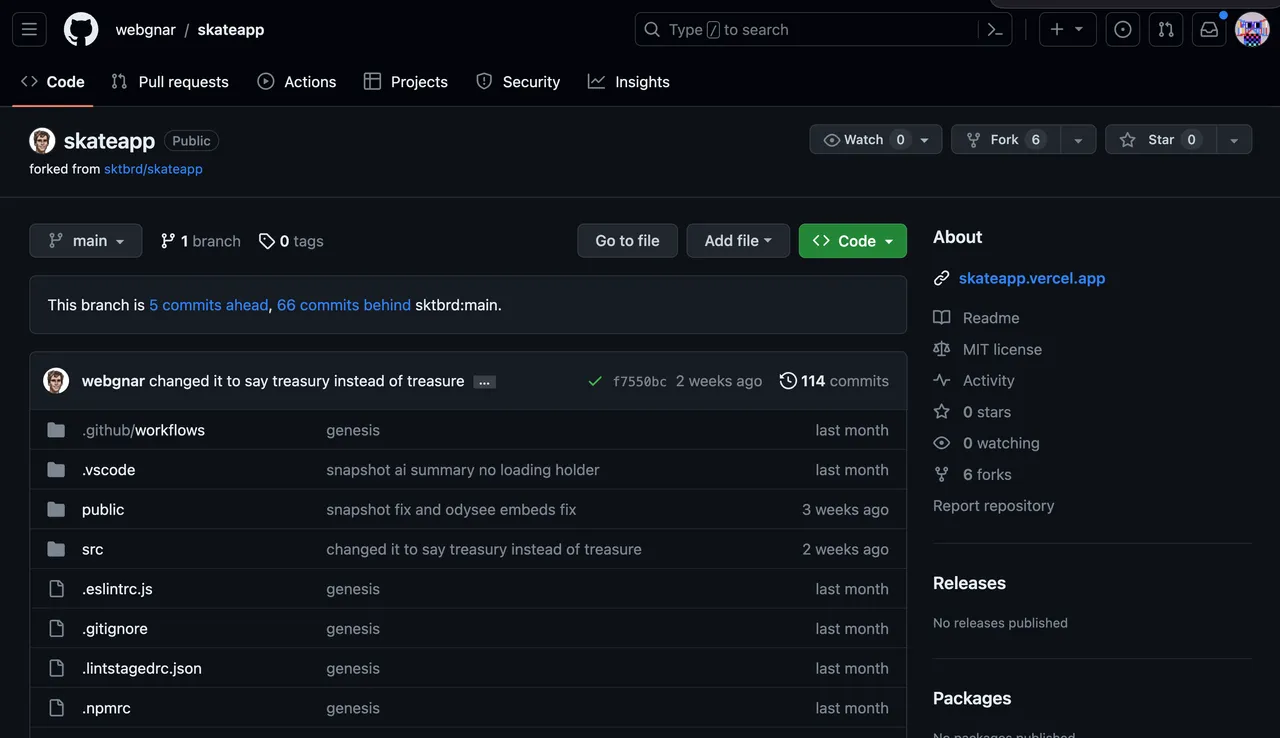Open the src folder name link
The image size is (1280, 738).
93,549
